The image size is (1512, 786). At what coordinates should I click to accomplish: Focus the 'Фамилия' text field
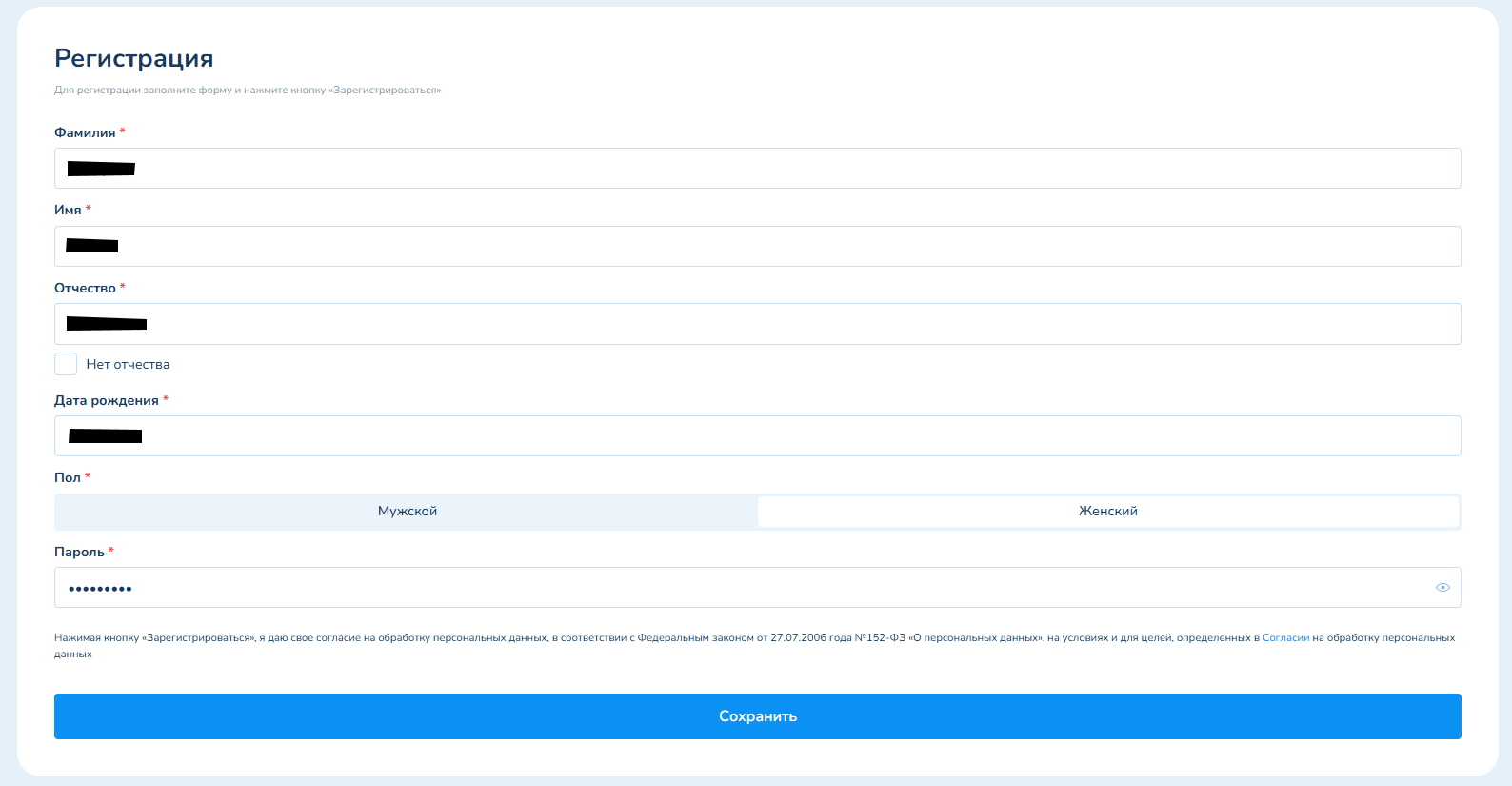coord(757,169)
